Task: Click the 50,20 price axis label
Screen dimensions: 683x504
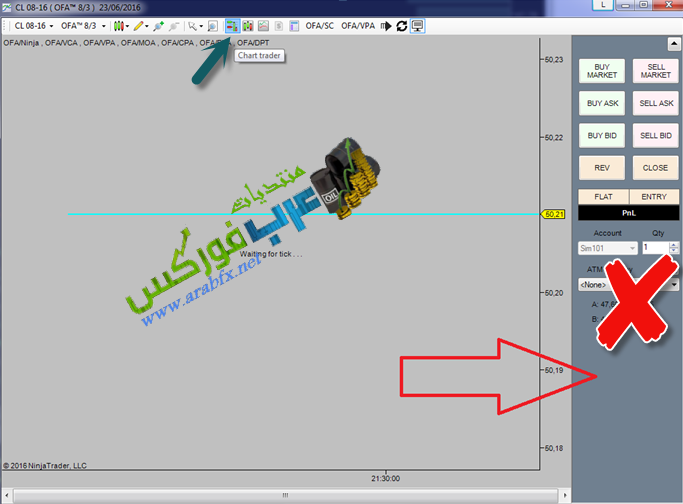Action: coord(554,293)
